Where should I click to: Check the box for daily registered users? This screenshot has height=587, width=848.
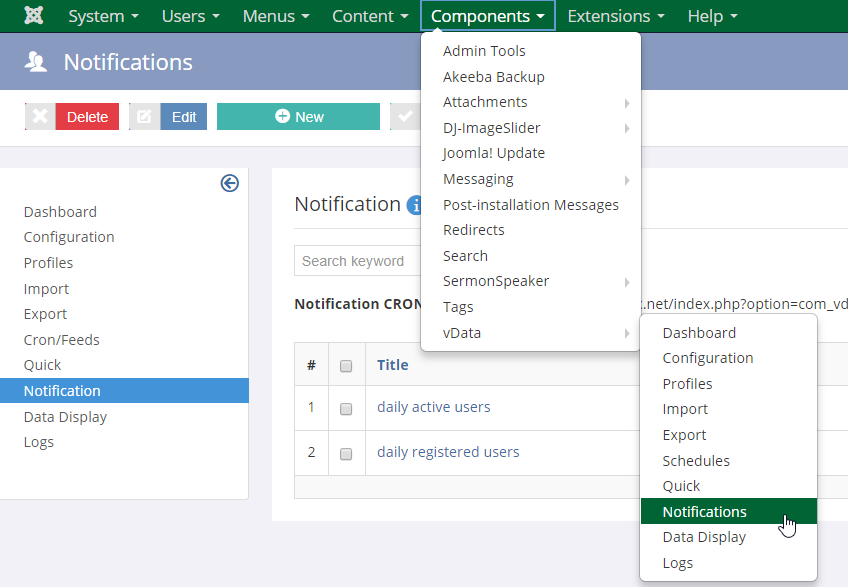[346, 453]
